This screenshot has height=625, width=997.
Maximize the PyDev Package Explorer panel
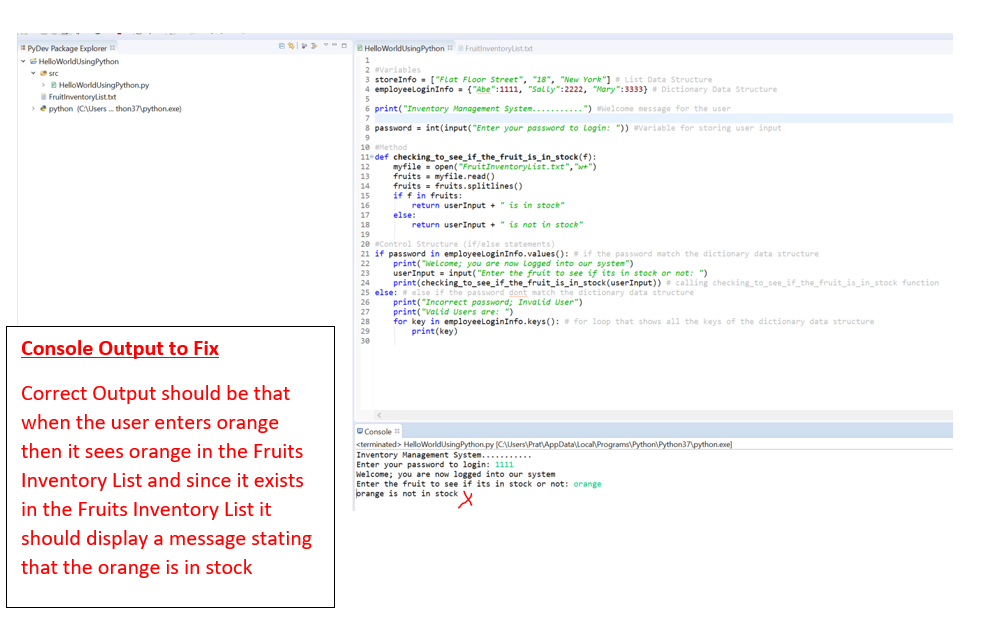click(x=344, y=46)
